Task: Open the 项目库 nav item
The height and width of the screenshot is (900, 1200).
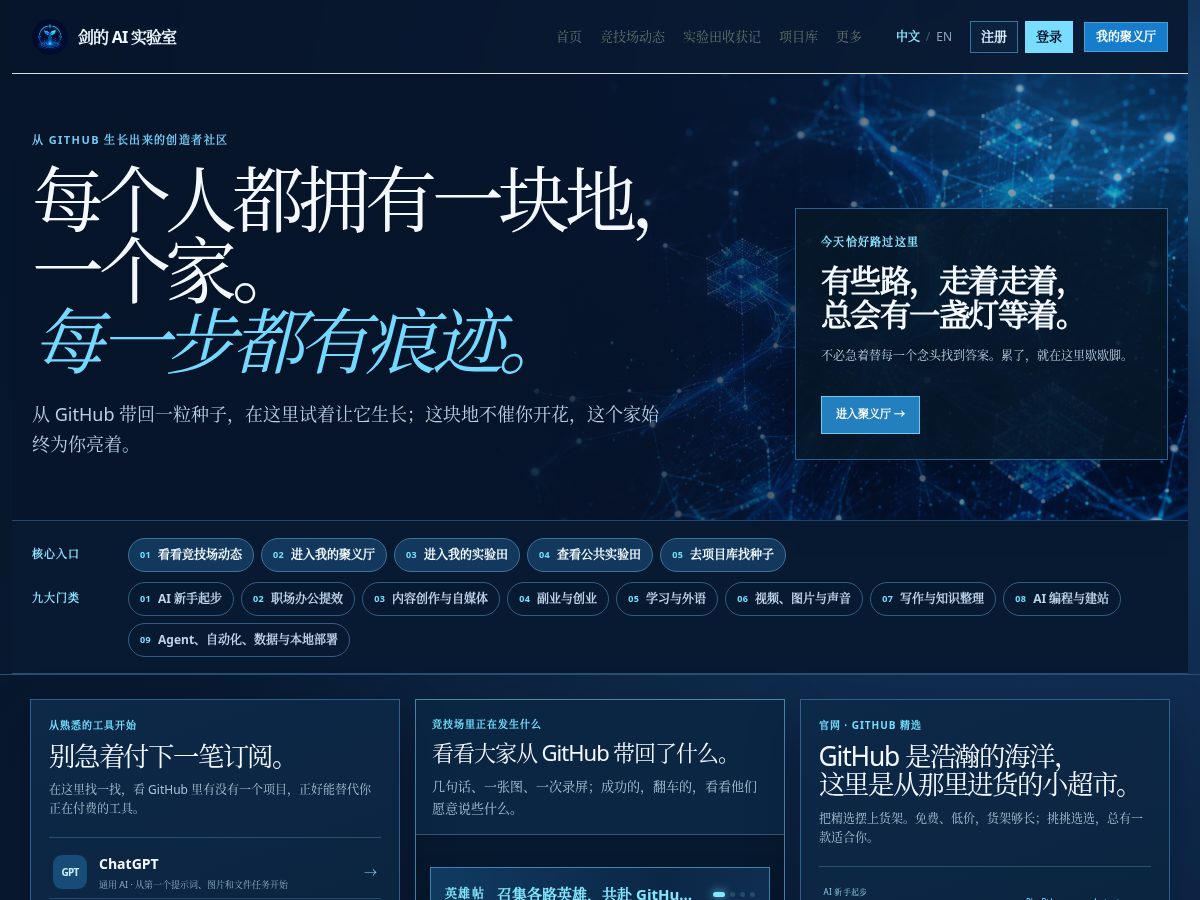Action: pos(798,37)
